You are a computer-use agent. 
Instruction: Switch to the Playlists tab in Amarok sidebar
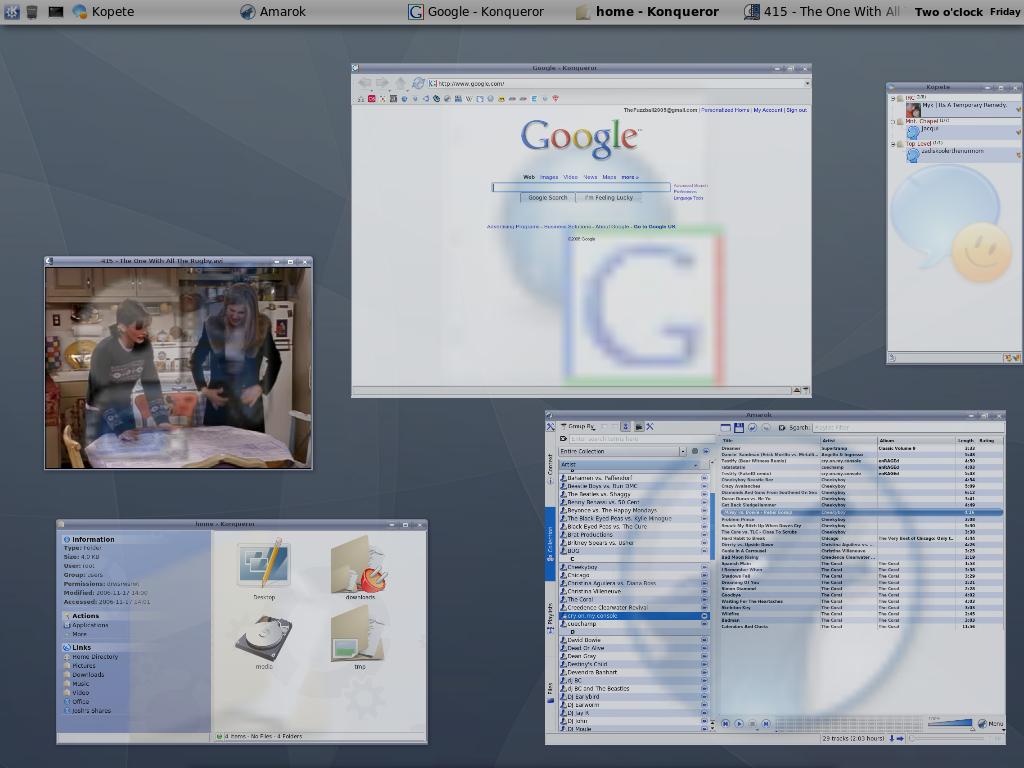coord(551,618)
